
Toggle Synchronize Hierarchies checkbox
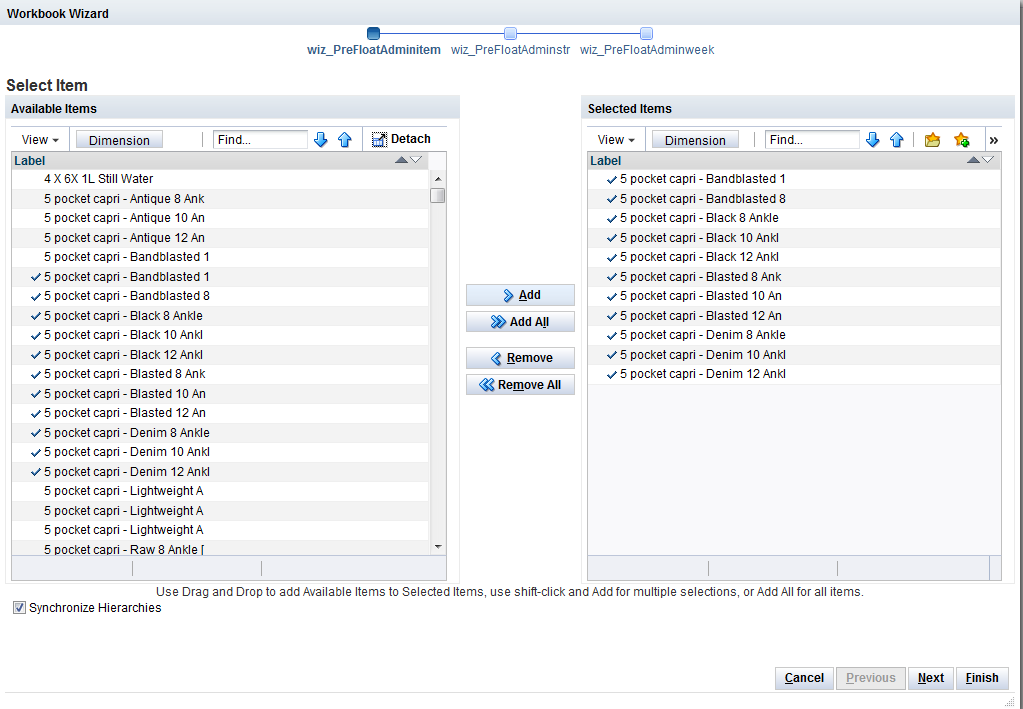(20, 608)
